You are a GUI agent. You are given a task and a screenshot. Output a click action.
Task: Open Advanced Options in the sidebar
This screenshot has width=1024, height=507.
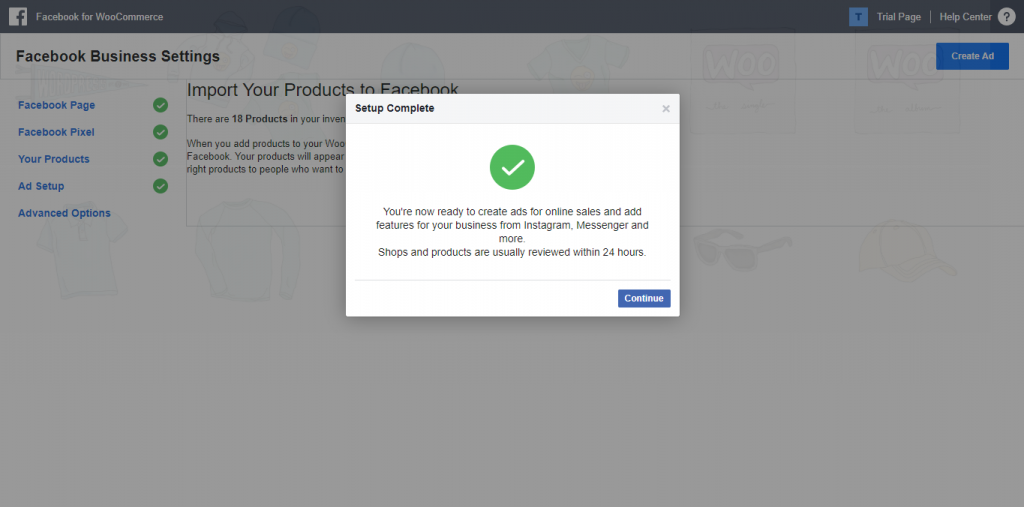pos(64,213)
